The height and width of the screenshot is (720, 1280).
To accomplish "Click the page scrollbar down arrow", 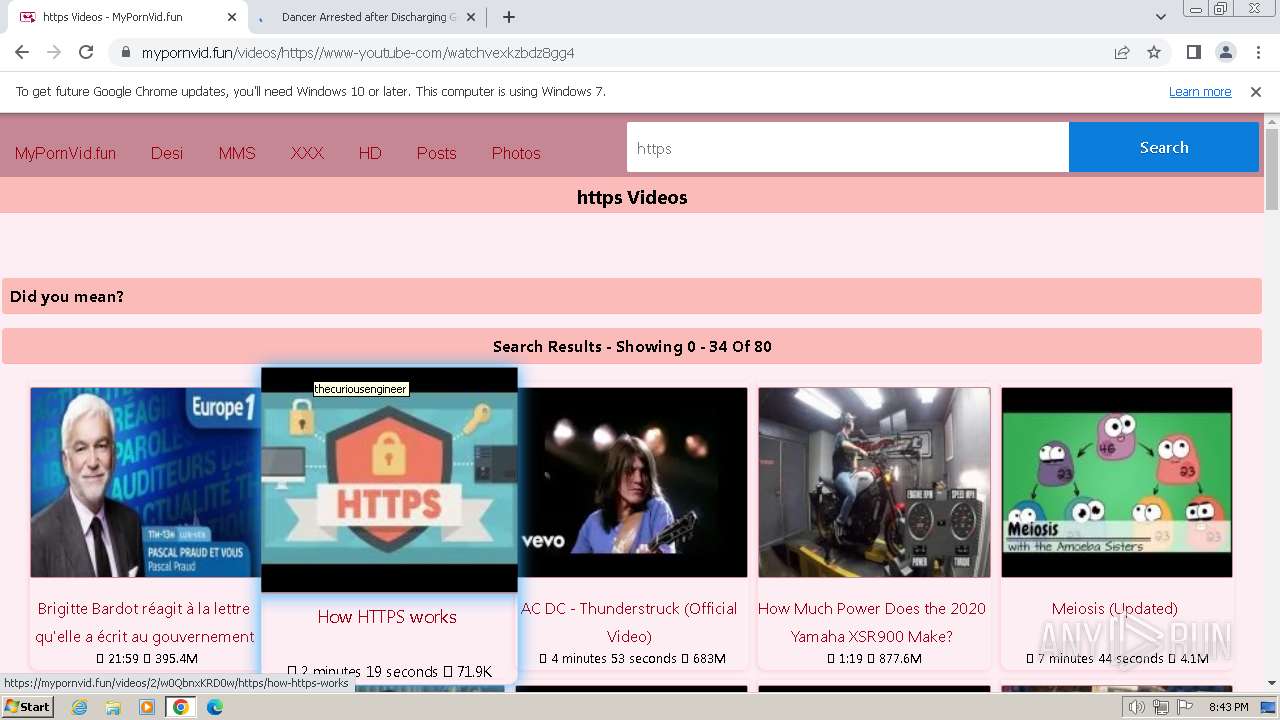I will point(1272,683).
